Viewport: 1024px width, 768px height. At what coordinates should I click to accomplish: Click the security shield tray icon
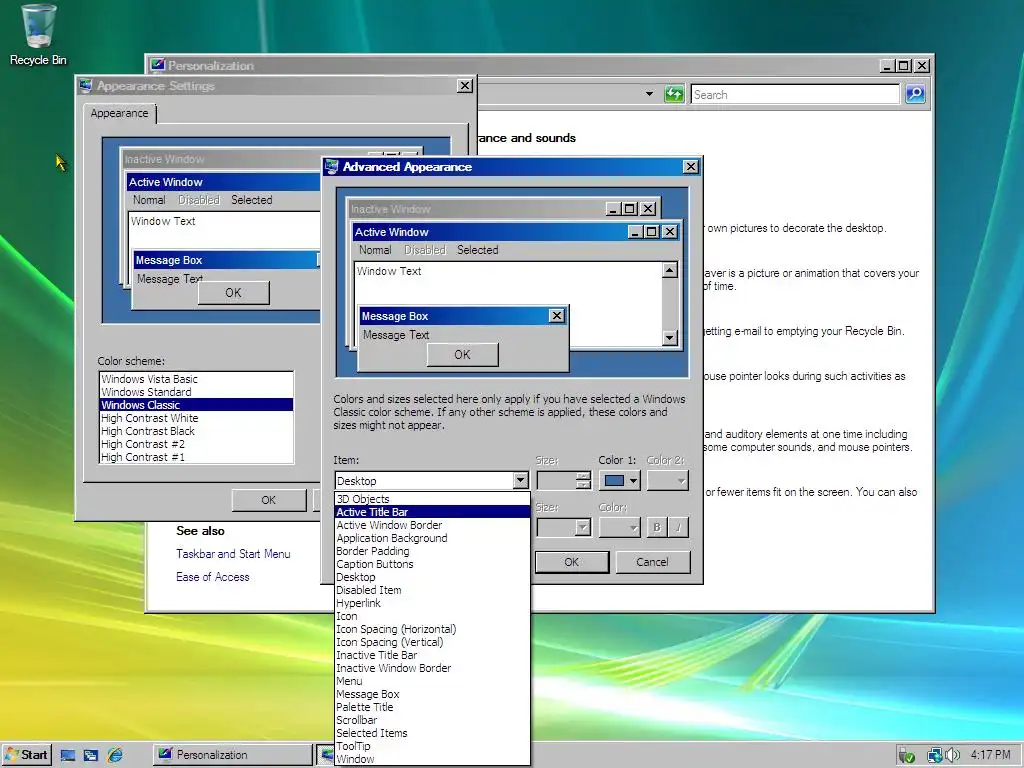[x=906, y=756]
